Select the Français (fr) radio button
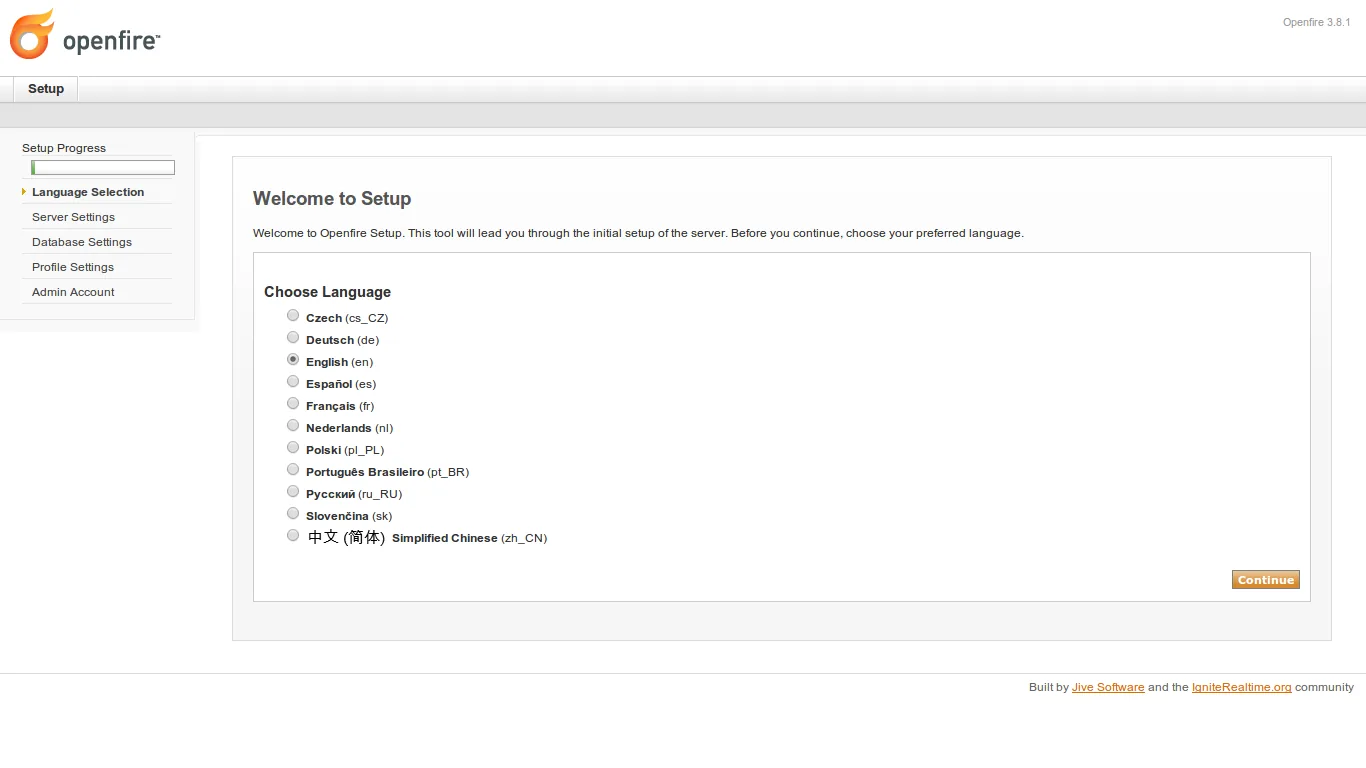The height and width of the screenshot is (768, 1366). (293, 404)
